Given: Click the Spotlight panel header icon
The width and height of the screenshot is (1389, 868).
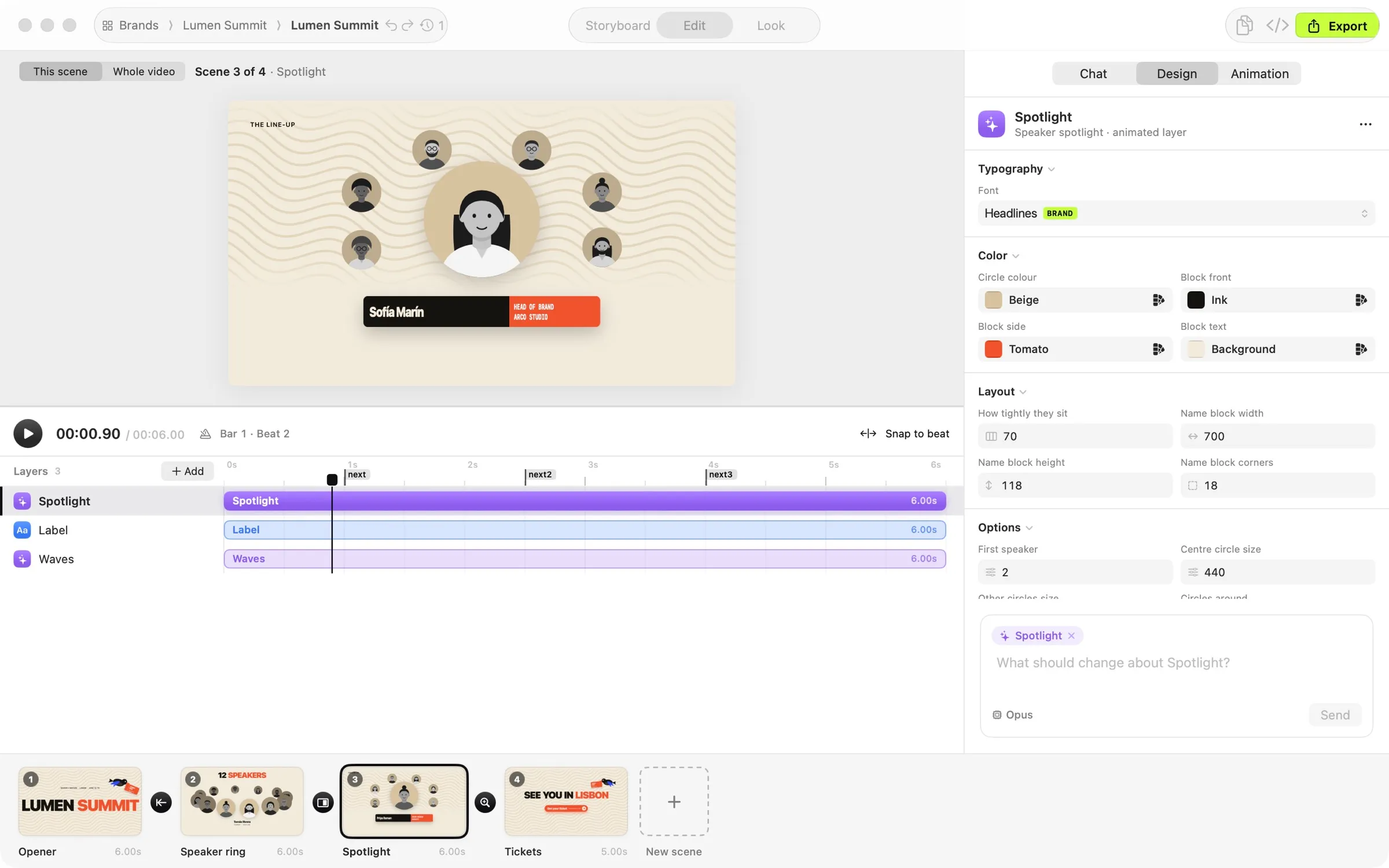Looking at the screenshot, I should (991, 124).
